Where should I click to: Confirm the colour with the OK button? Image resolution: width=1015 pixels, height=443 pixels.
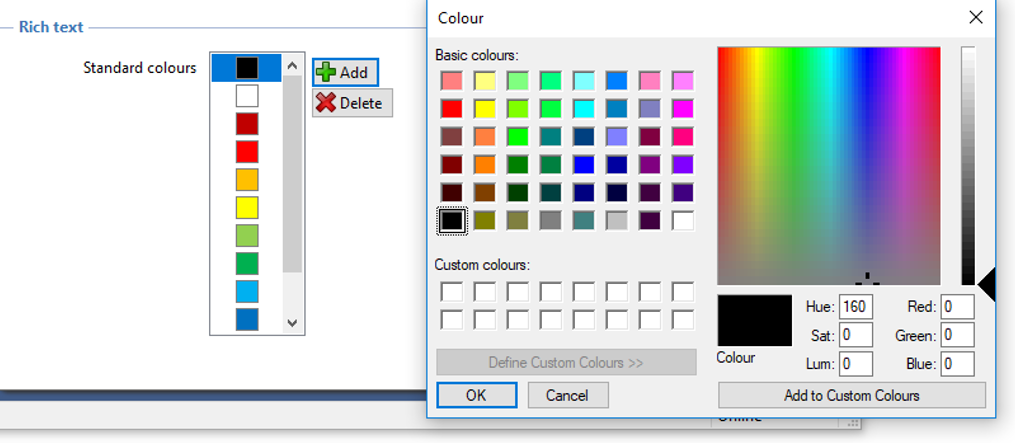click(x=476, y=395)
